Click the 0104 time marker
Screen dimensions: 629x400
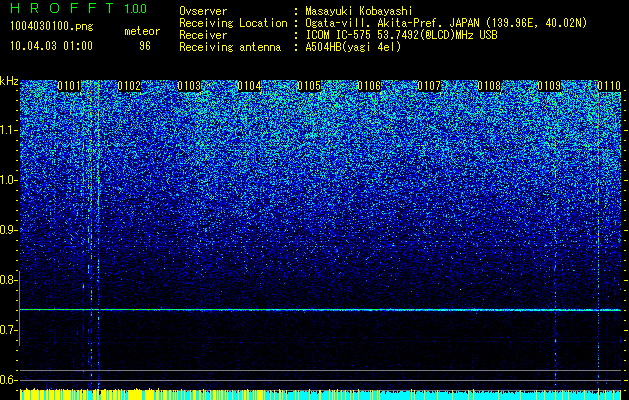point(249,86)
